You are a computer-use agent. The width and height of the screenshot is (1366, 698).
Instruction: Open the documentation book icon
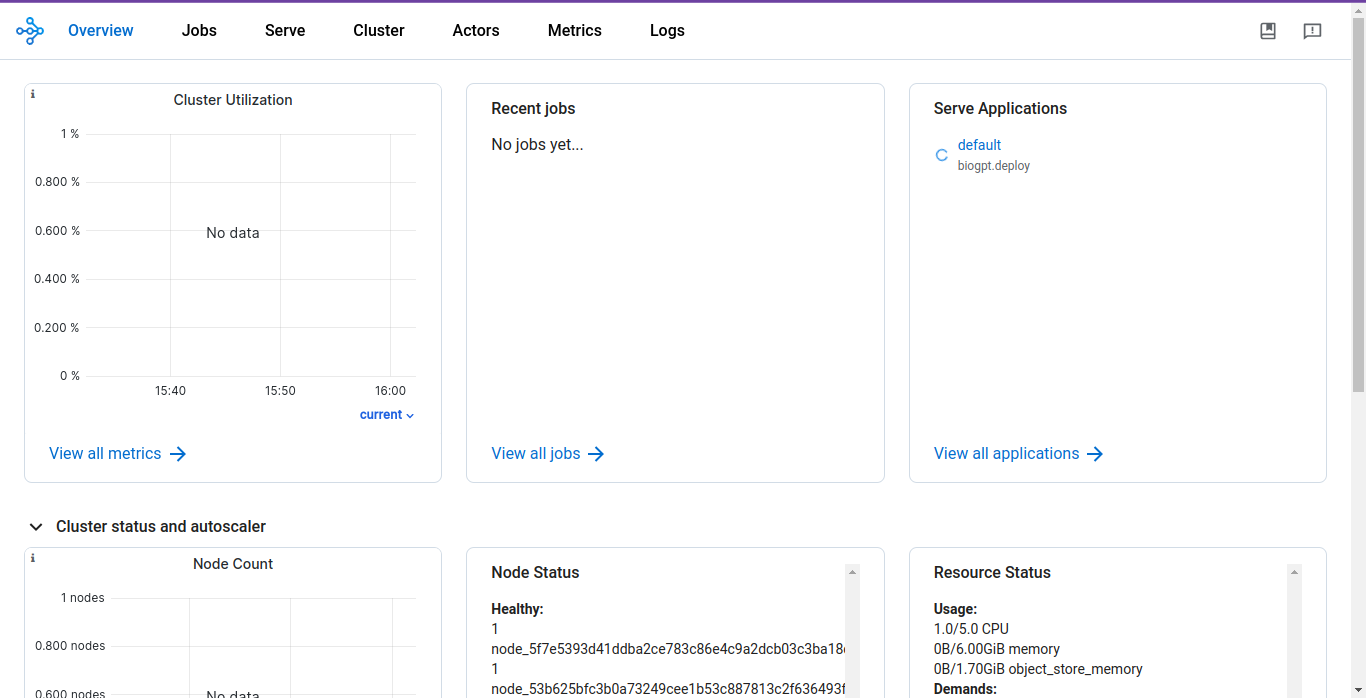pyautogui.click(x=1268, y=31)
